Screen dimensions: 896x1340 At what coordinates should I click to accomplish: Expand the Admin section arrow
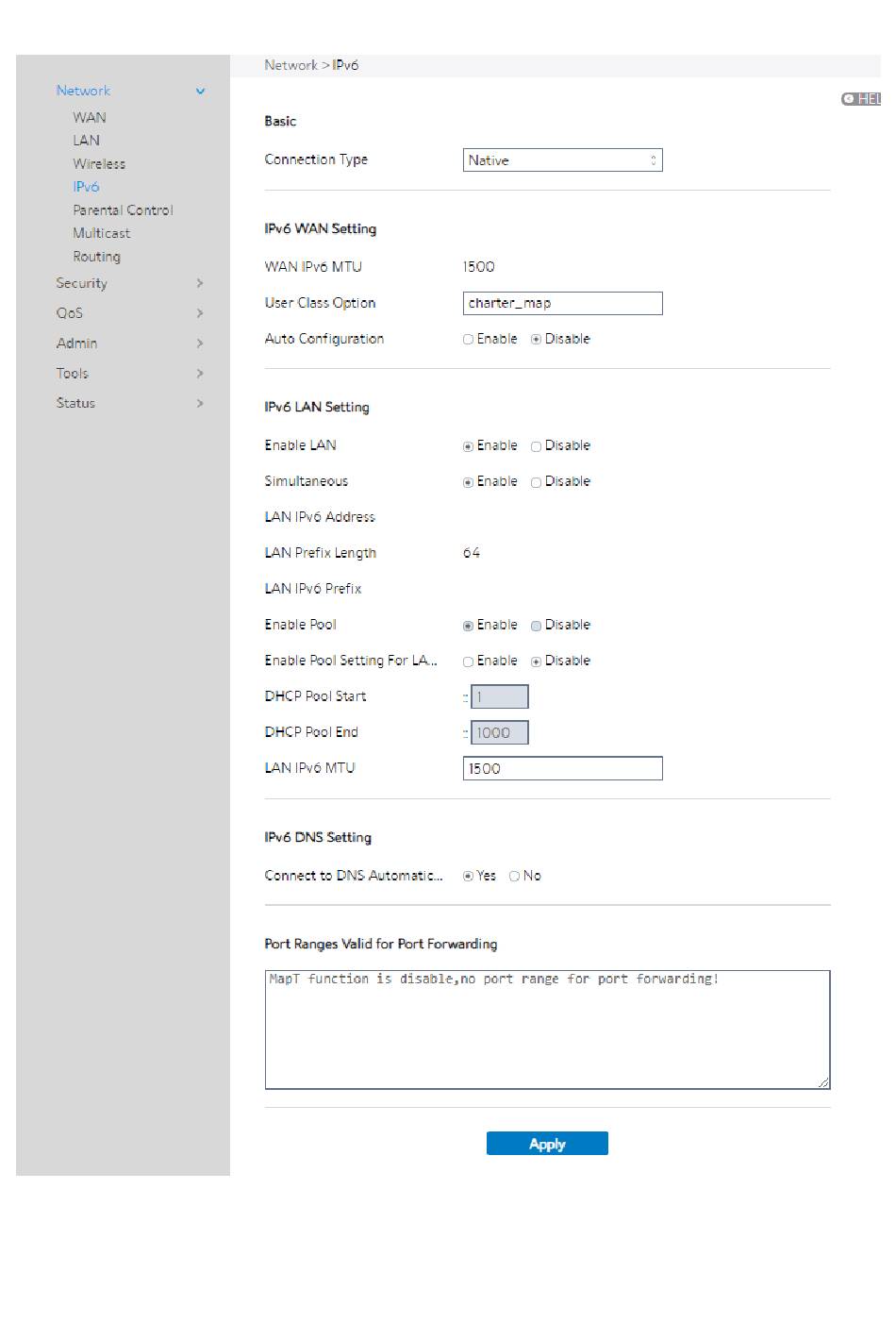tap(200, 343)
